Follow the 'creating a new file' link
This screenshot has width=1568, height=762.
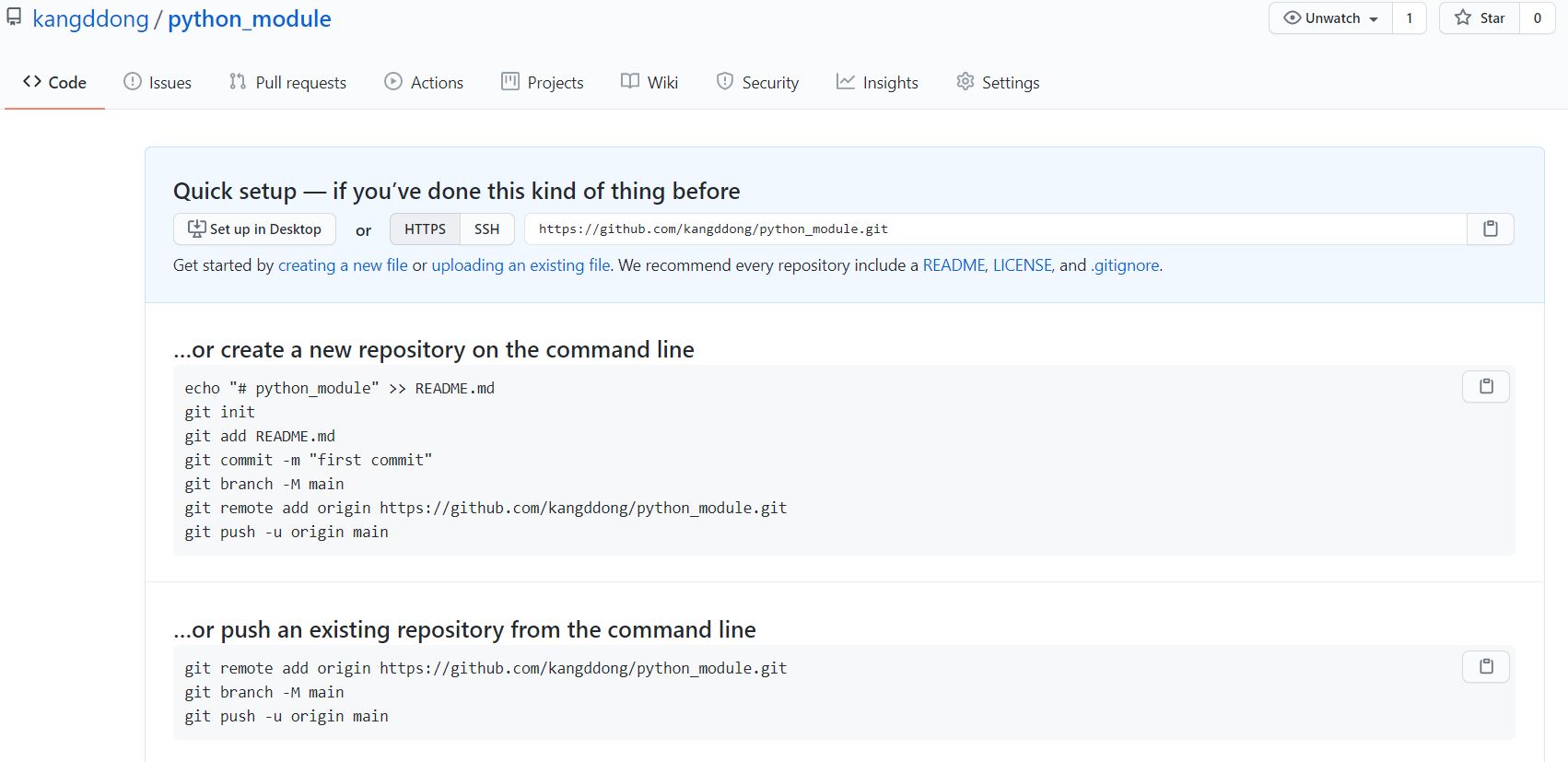(343, 265)
